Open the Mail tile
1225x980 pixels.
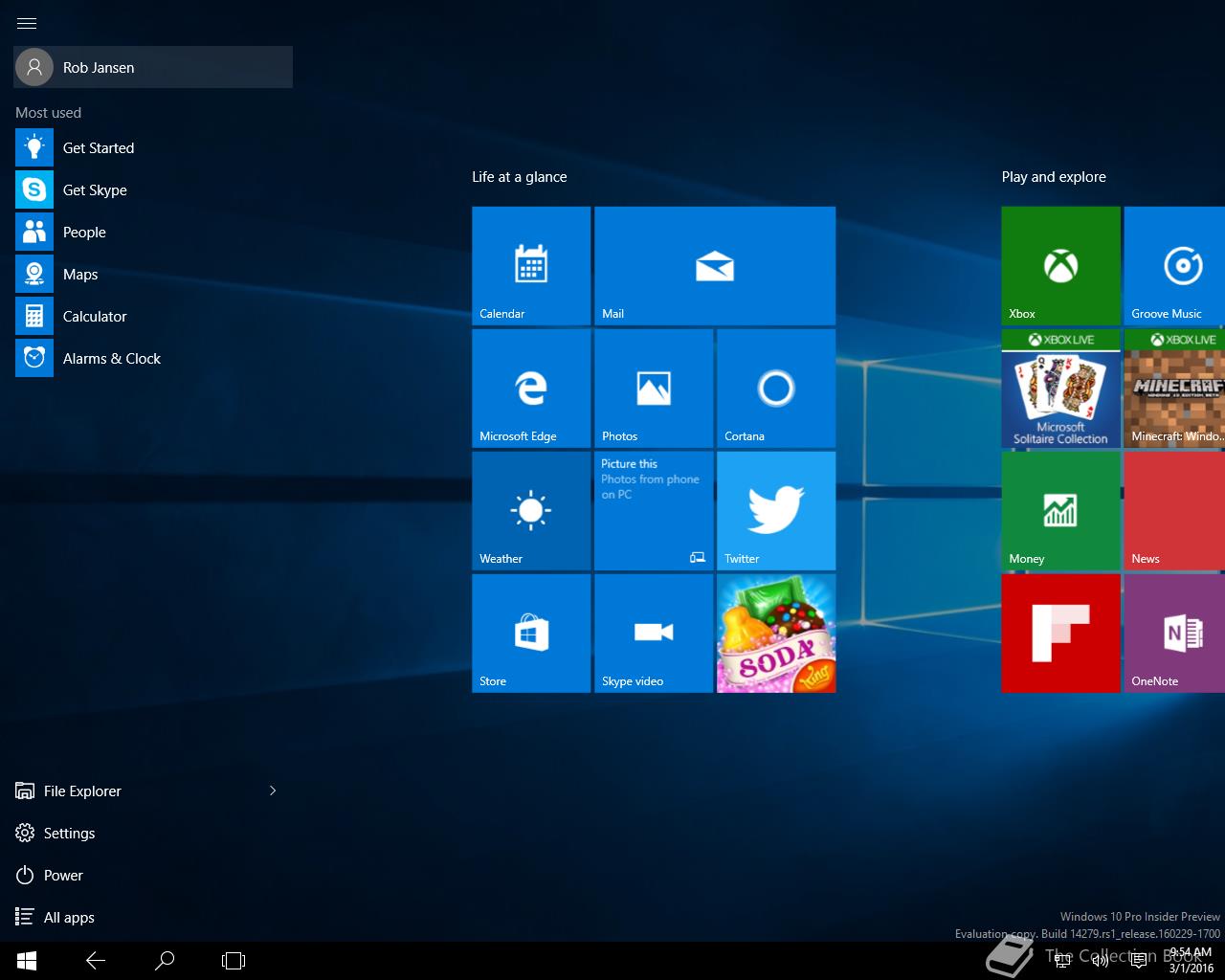pos(715,266)
